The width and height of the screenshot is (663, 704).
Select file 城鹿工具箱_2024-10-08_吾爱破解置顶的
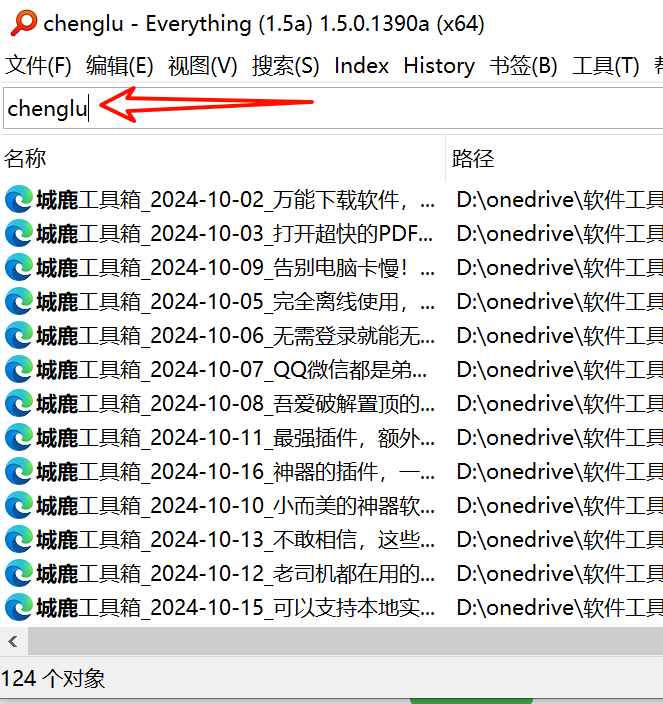[236, 405]
